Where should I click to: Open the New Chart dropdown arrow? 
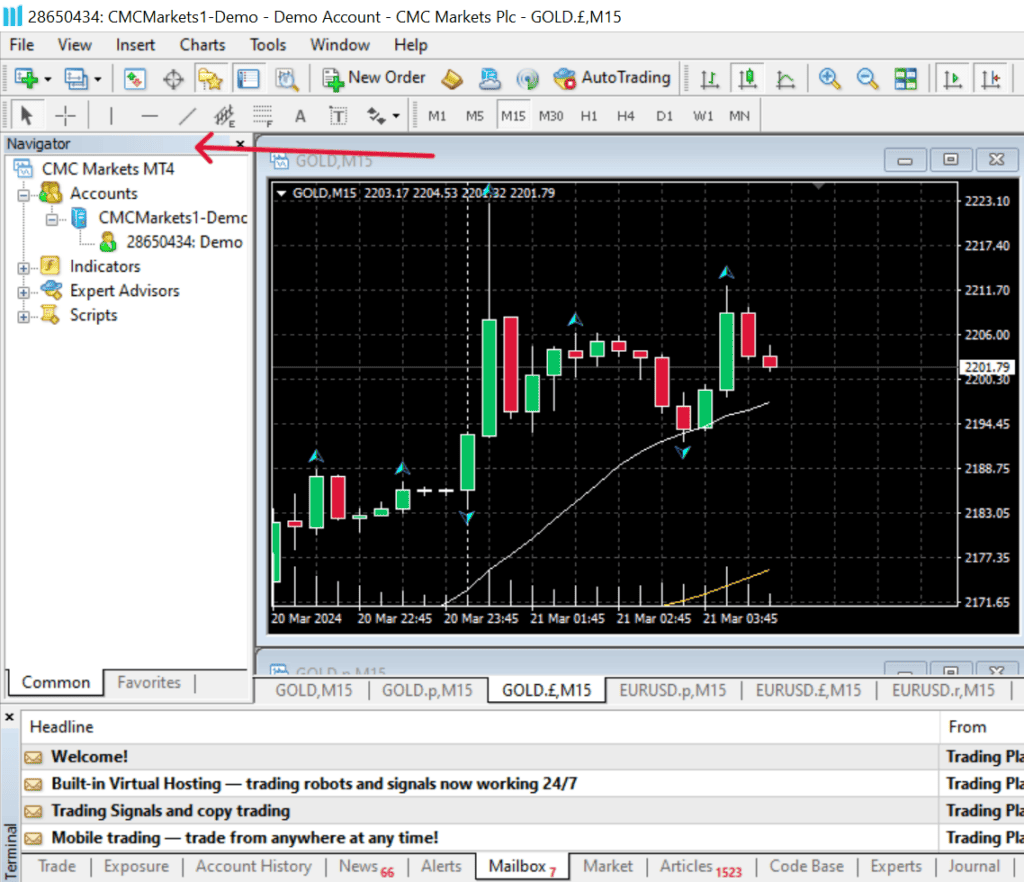tap(48, 80)
